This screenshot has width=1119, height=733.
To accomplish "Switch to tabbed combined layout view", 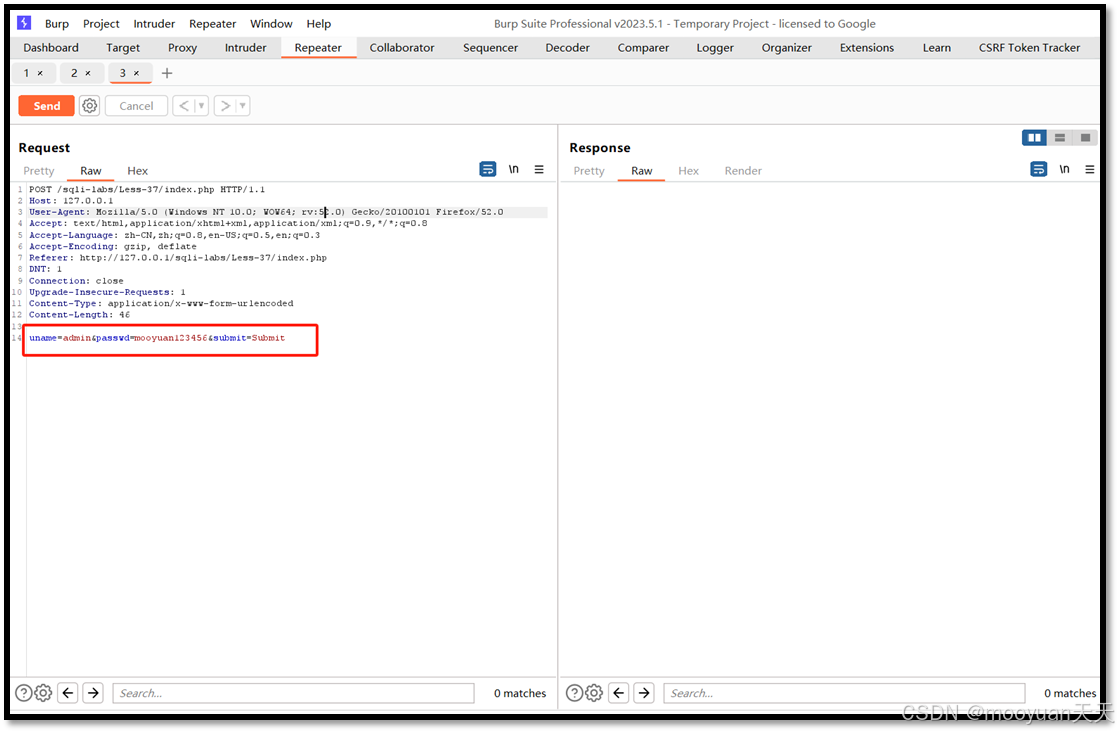I will coord(1085,137).
